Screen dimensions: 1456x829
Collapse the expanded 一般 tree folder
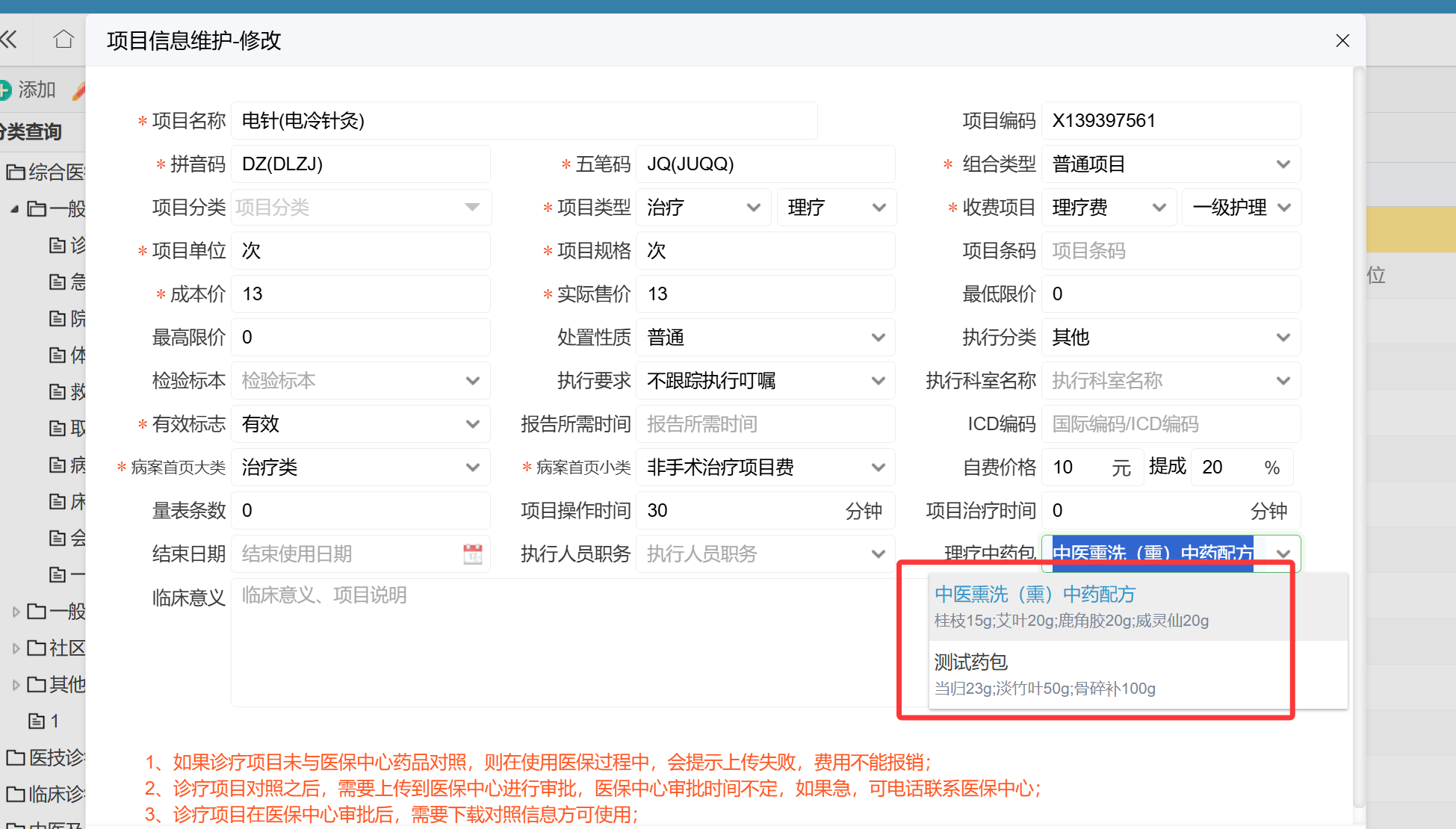pyautogui.click(x=14, y=209)
